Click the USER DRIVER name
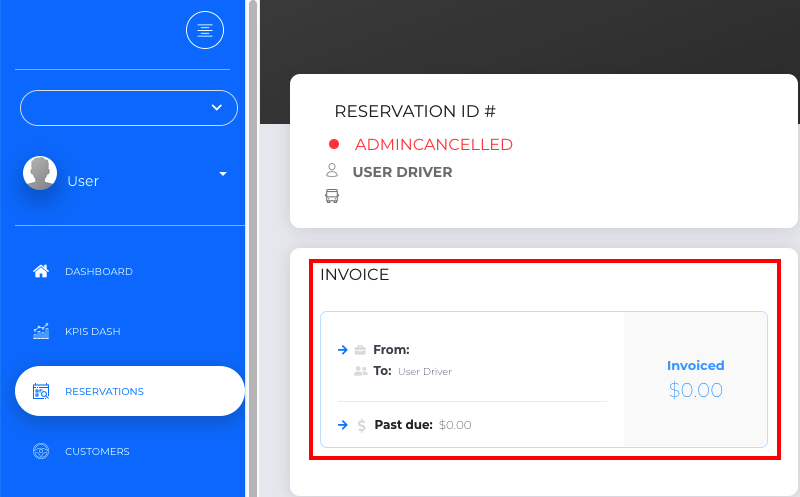800x497 pixels. click(402, 172)
